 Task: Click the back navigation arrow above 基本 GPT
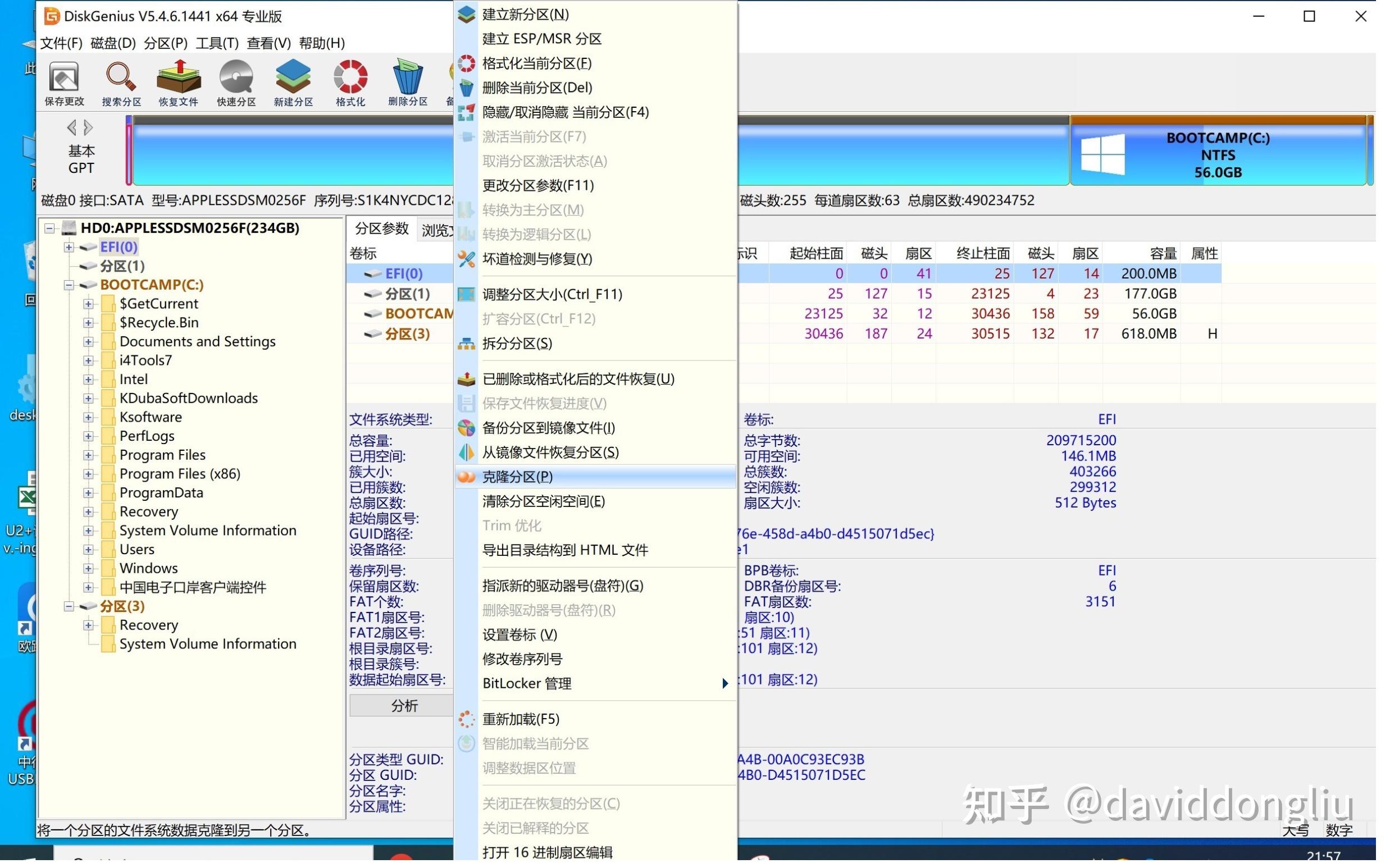[x=72, y=127]
